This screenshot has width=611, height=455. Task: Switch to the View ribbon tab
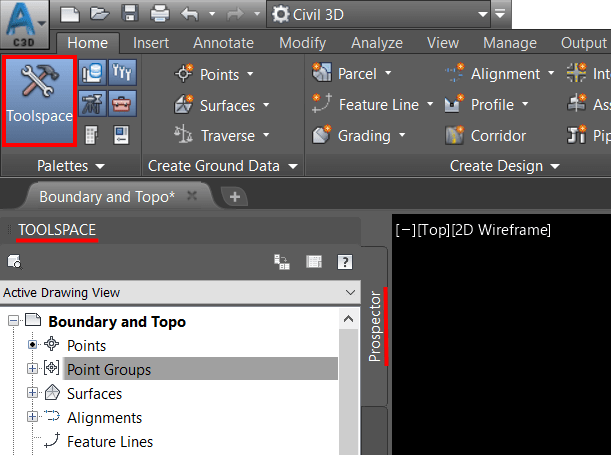tap(443, 43)
